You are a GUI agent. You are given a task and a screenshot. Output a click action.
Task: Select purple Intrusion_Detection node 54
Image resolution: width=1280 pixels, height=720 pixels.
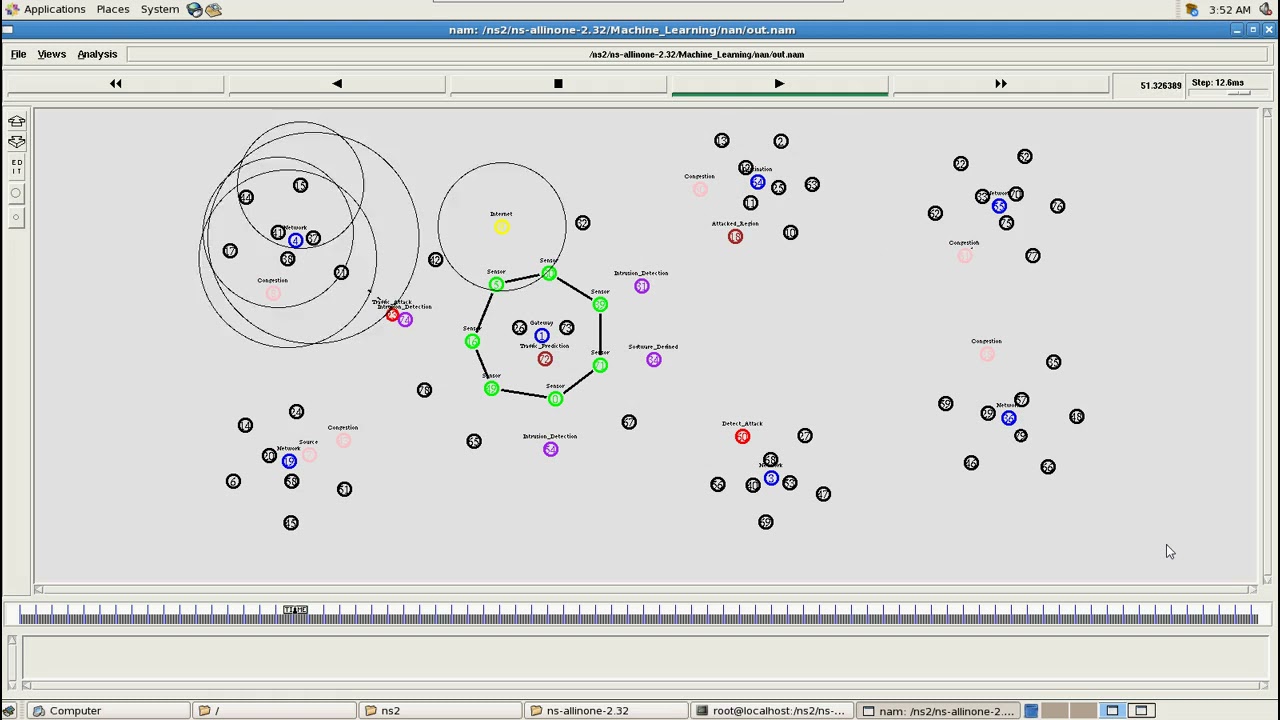pyautogui.click(x=550, y=450)
